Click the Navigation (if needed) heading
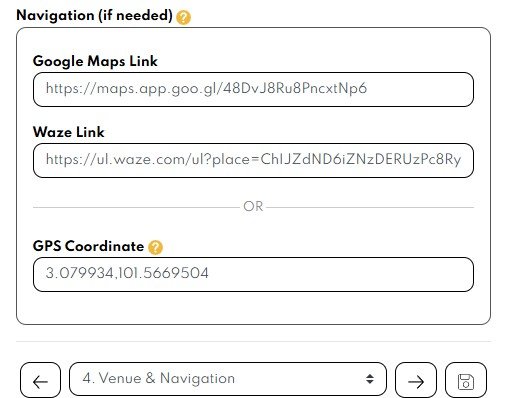506x398 pixels. pyautogui.click(x=94, y=16)
